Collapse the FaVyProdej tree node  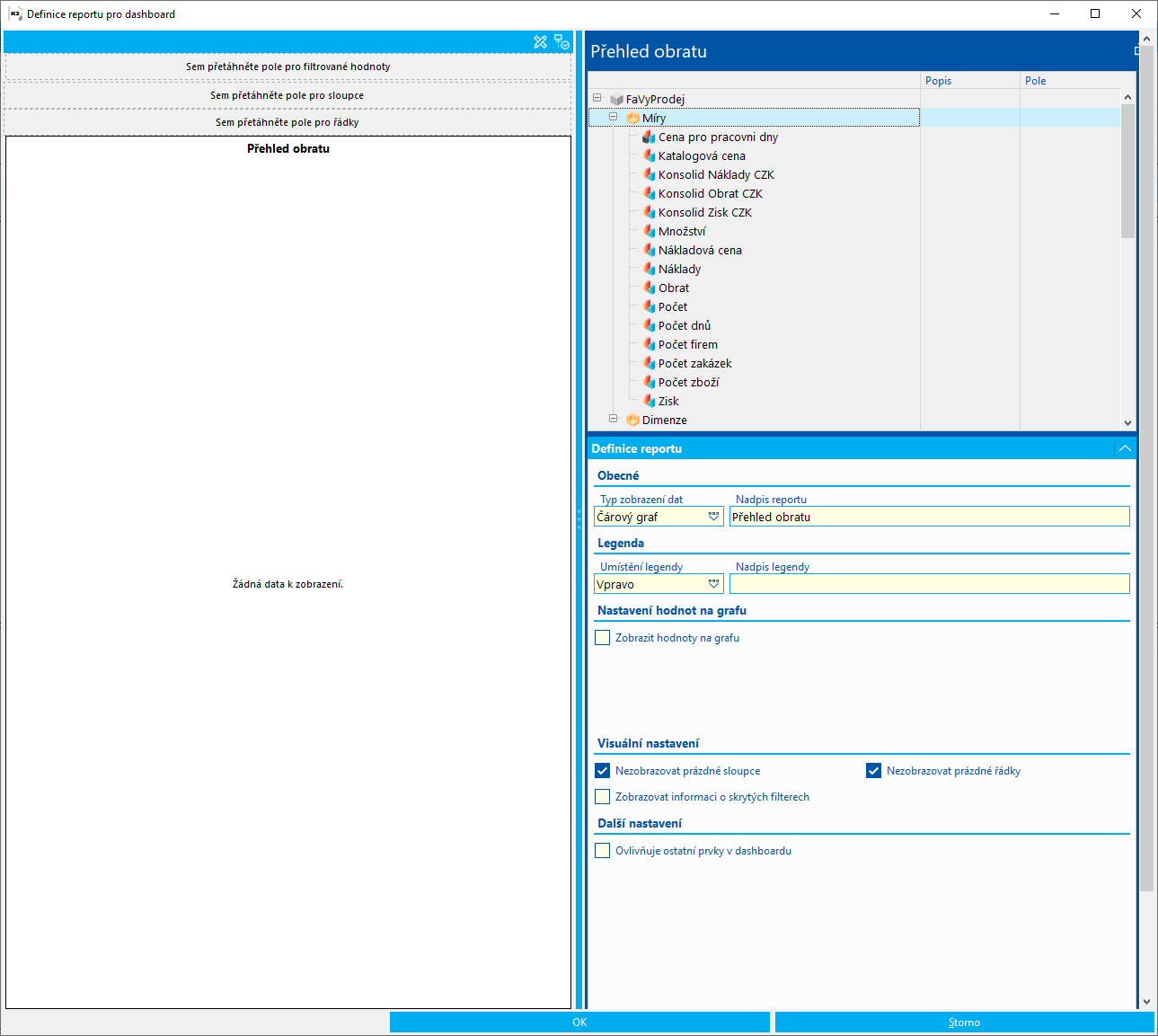pyautogui.click(x=597, y=99)
